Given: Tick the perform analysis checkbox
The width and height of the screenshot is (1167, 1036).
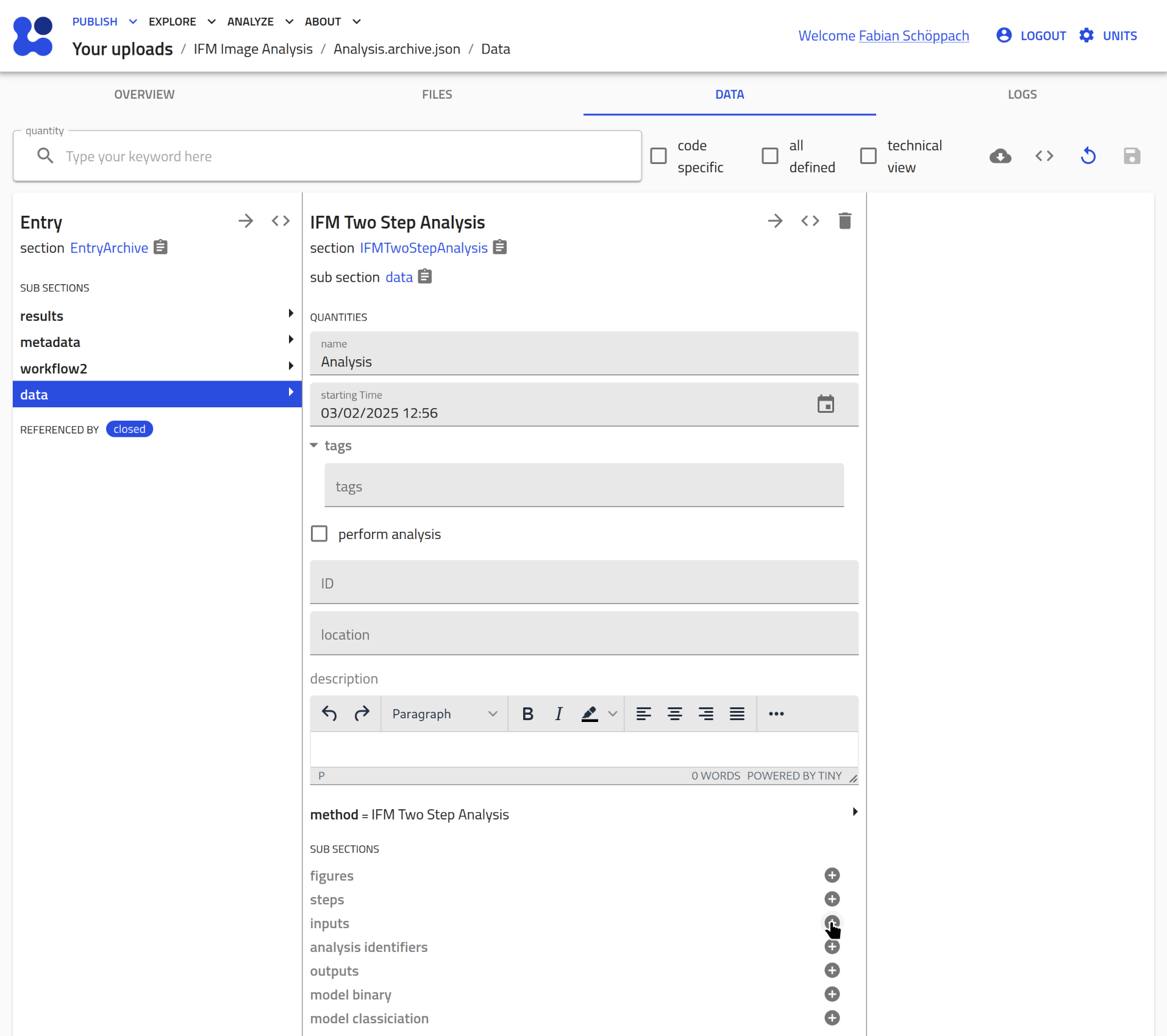Looking at the screenshot, I should point(319,534).
